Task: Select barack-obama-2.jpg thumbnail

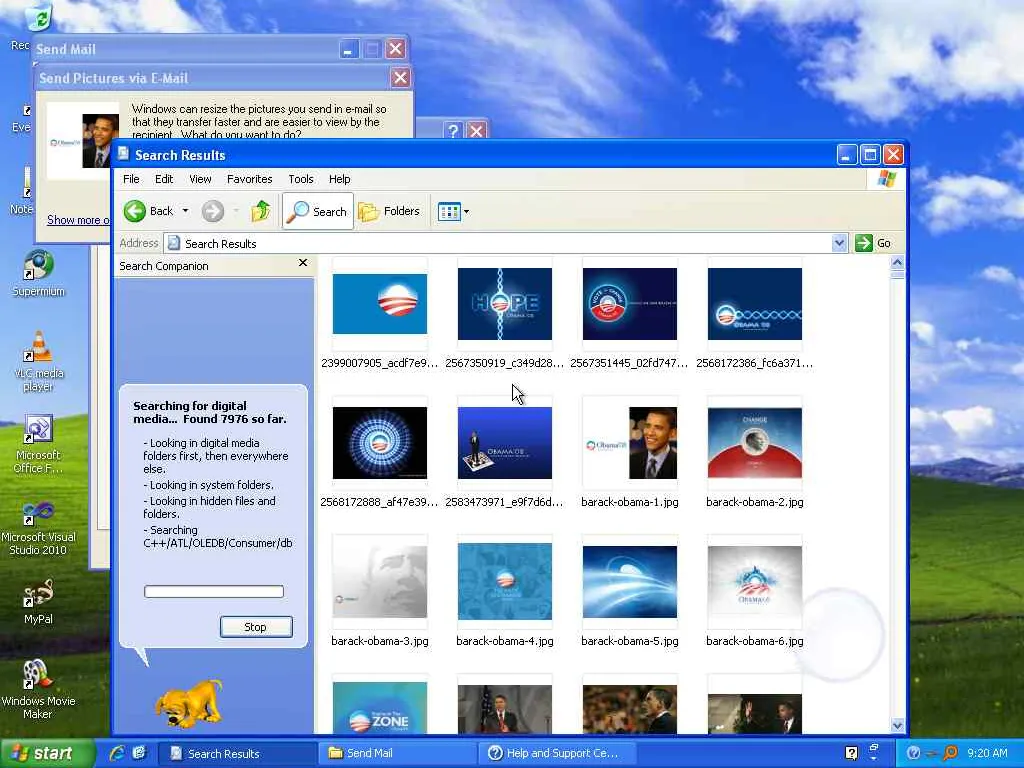Action: tap(754, 443)
